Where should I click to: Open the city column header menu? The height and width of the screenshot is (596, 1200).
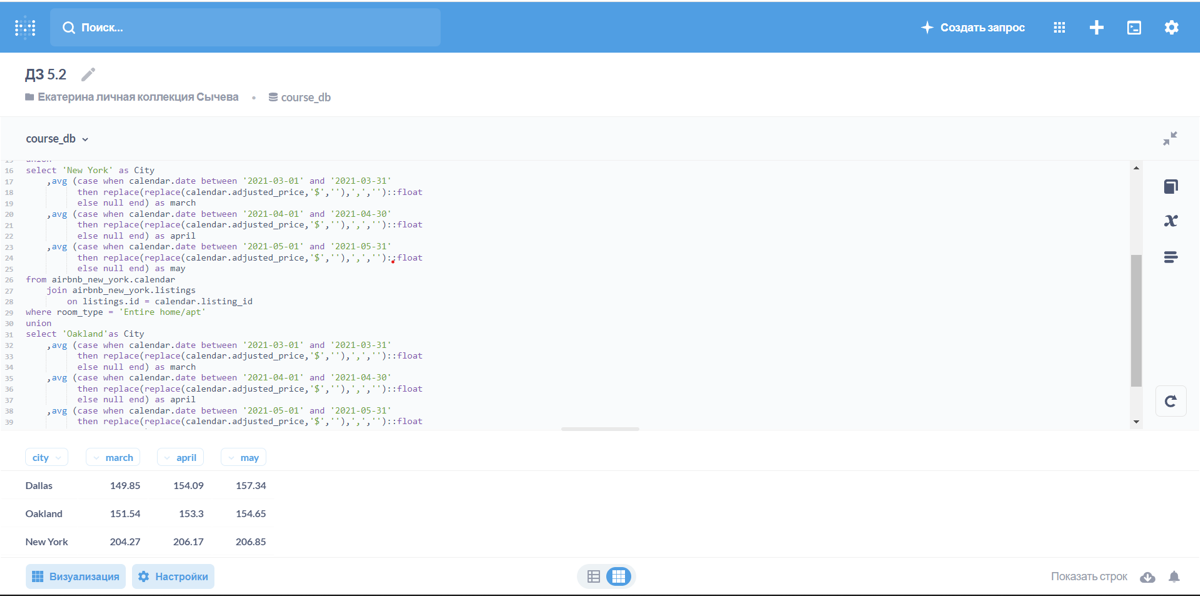[x=46, y=457]
